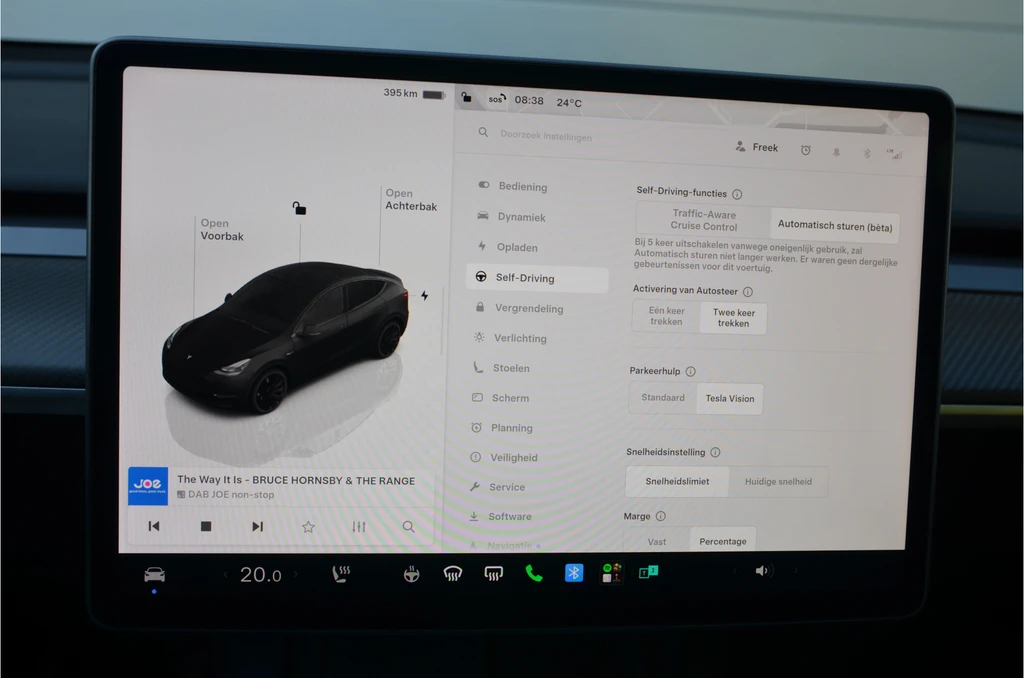This screenshot has height=678, width=1024.
Task: Open the Freek driver profile menu
Action: click(x=757, y=147)
